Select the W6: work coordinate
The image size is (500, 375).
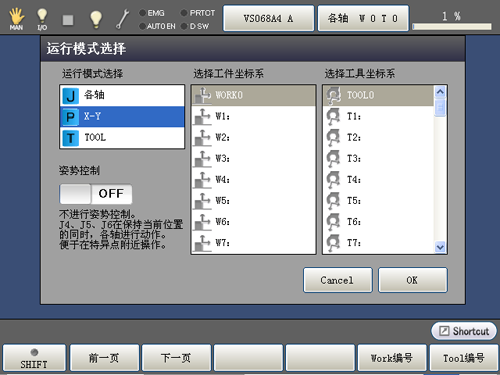pos(254,222)
